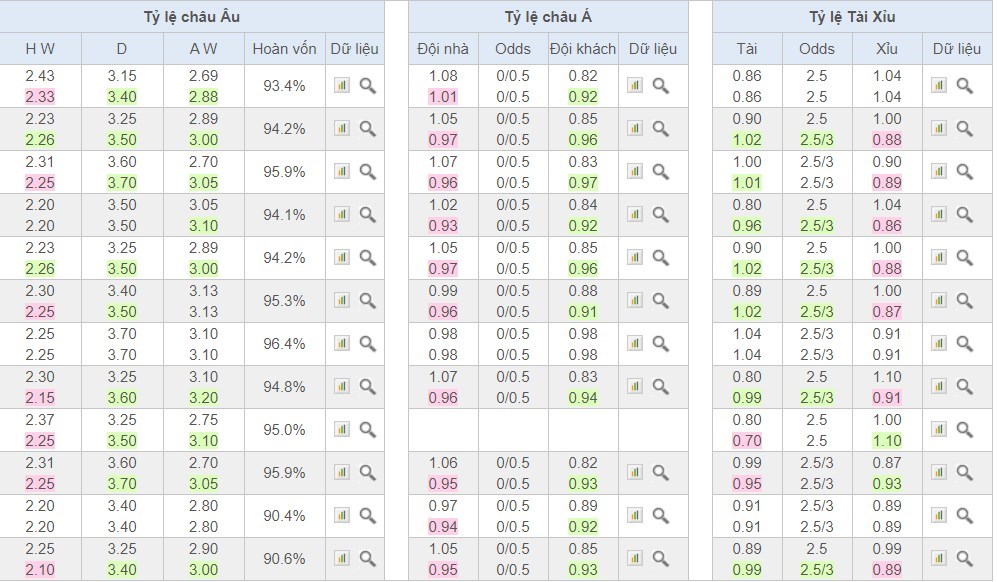Click magnifier in Tài Xỉu row with Tài 0.70
Image resolution: width=997 pixels, height=582 pixels.
pyautogui.click(x=964, y=430)
